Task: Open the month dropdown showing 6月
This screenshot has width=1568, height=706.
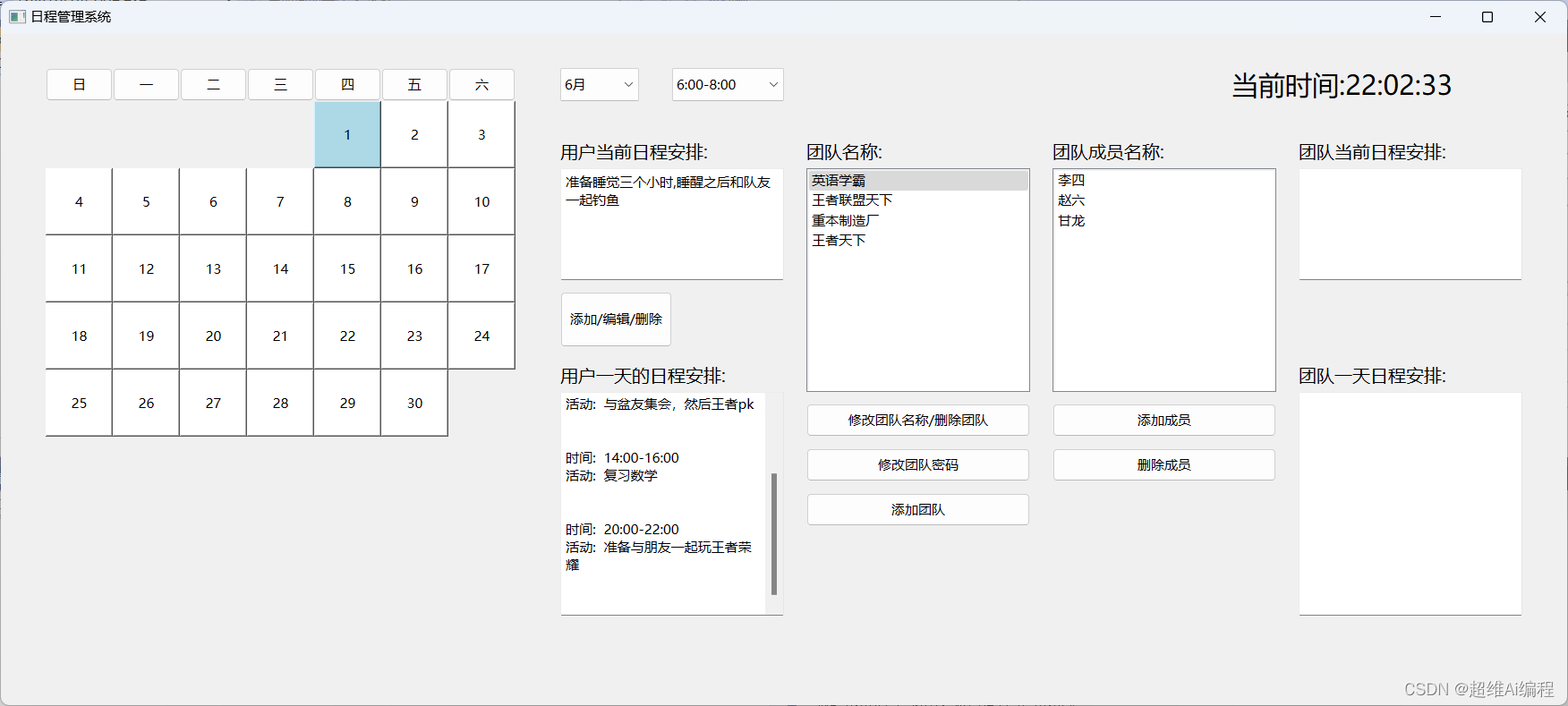Action: click(x=600, y=85)
